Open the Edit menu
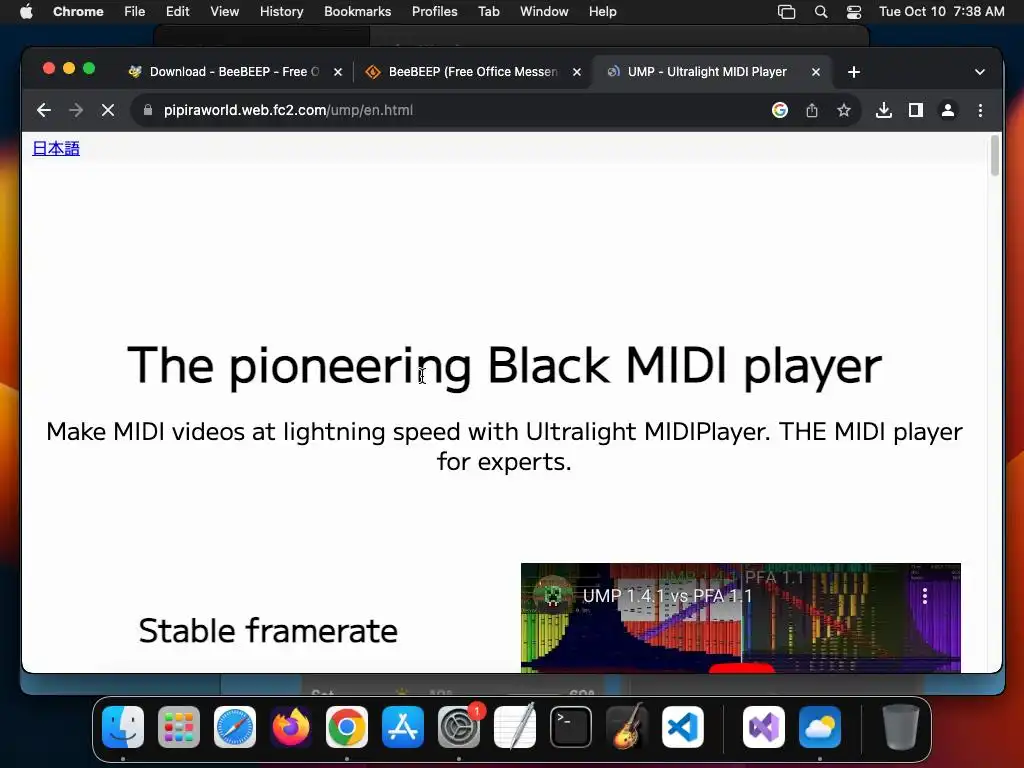The height and width of the screenshot is (768, 1024). [178, 12]
